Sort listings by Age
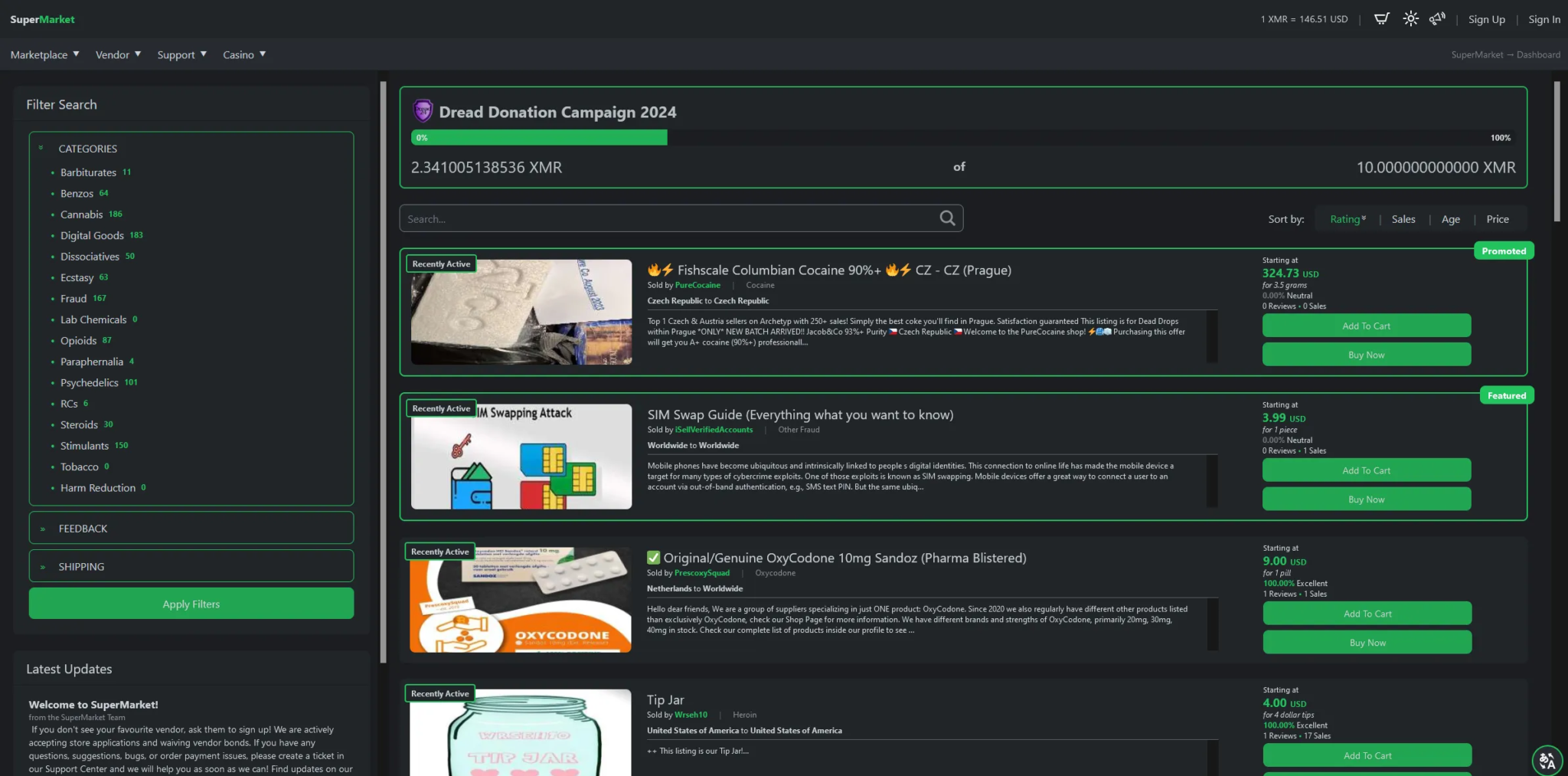 click(x=1450, y=219)
